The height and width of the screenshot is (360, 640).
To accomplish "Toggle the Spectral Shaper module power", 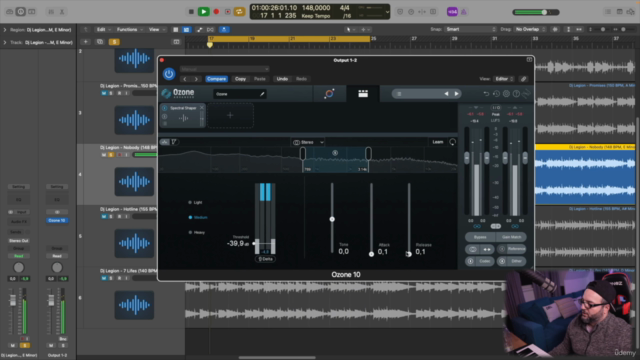I will pos(164,108).
